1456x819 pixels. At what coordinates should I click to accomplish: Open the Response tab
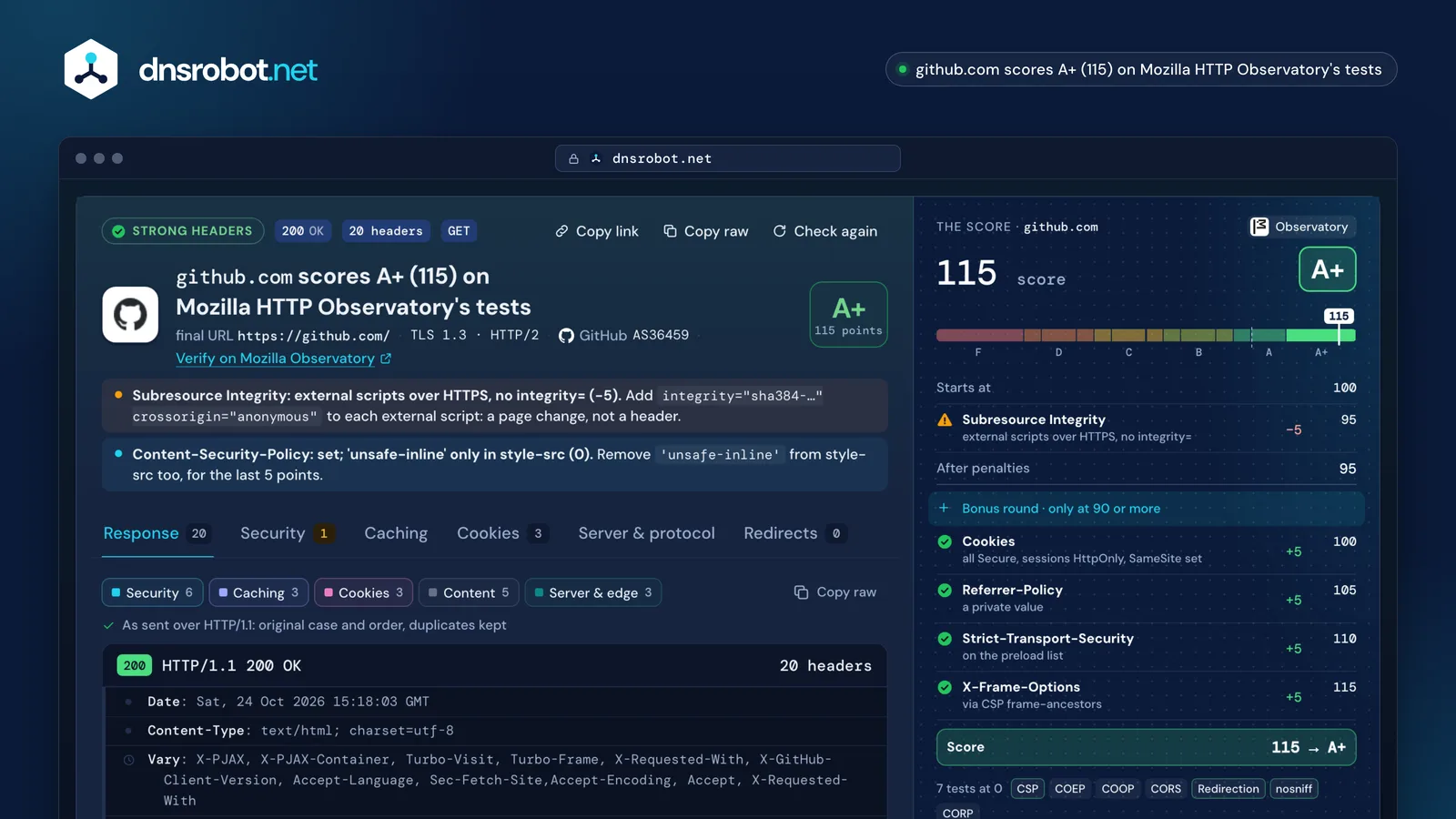coord(157,533)
